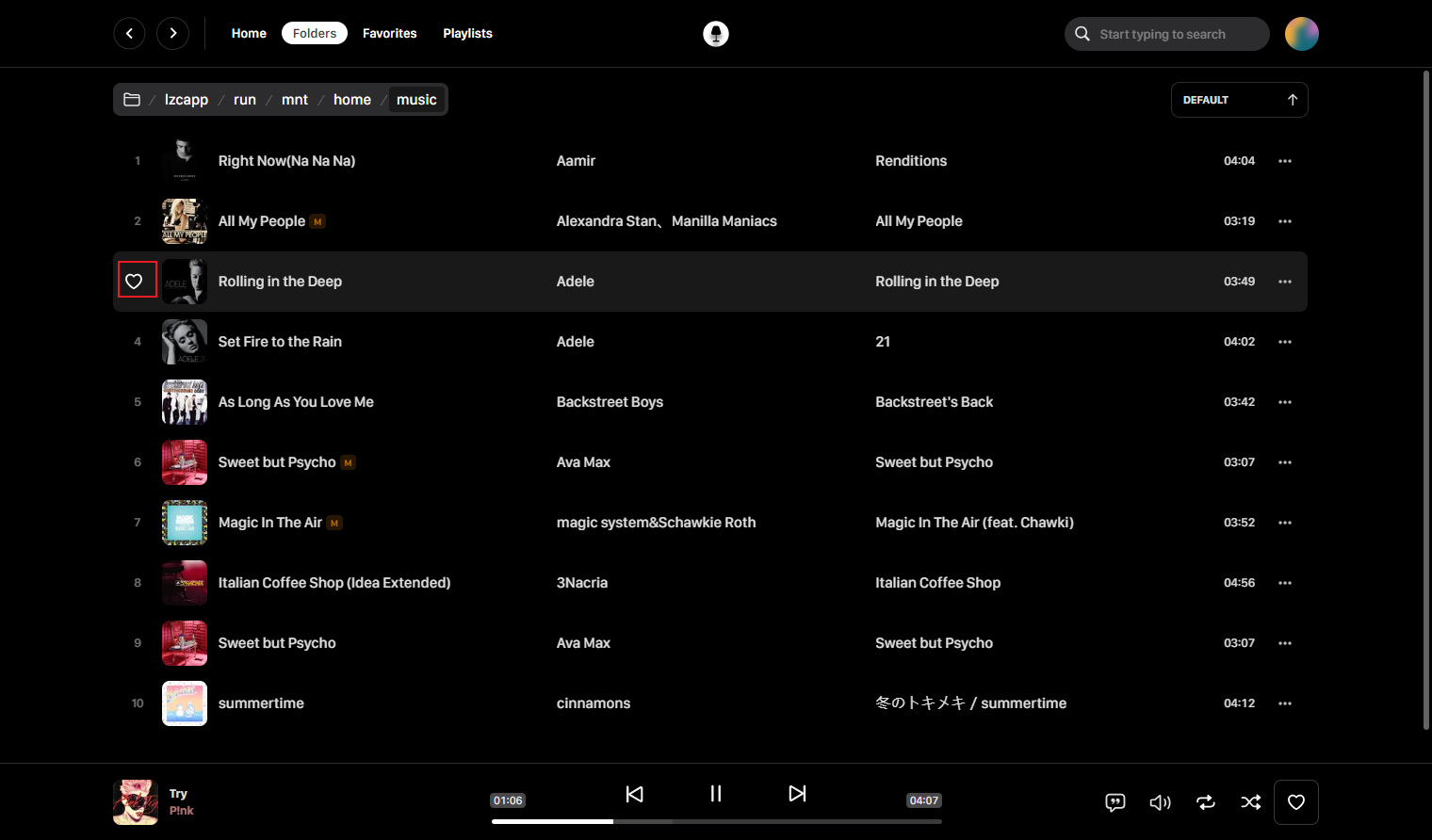Viewport: 1432px width, 840px height.
Task: Open more options for Italian Coffee Shop
Action: (x=1285, y=583)
